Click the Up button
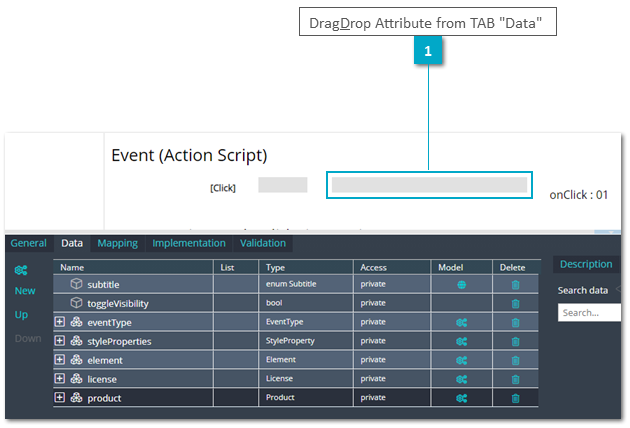The image size is (630, 428). pos(21,315)
